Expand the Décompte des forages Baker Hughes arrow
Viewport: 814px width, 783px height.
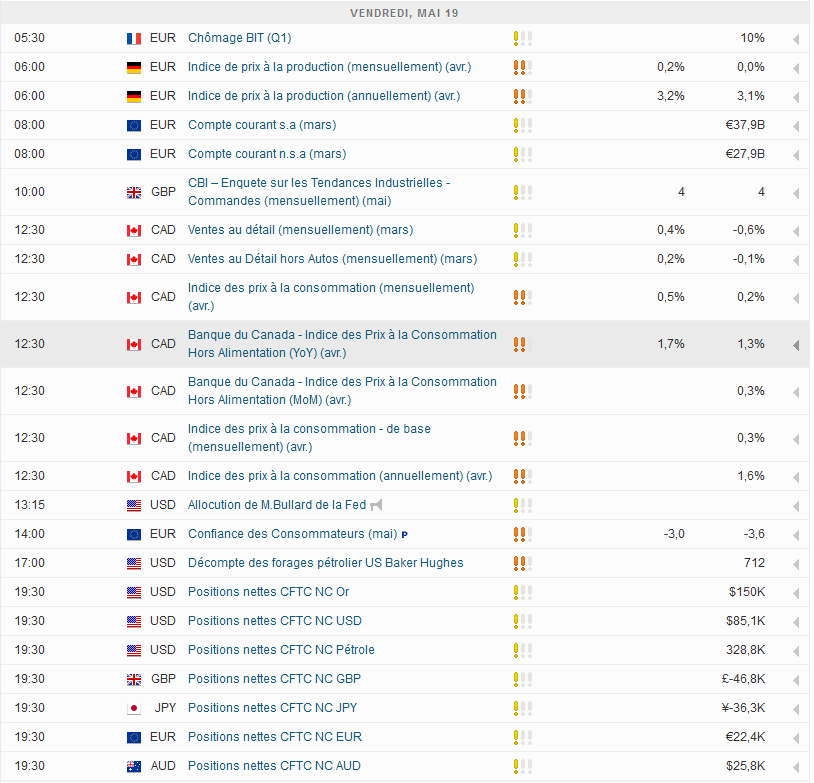point(796,564)
